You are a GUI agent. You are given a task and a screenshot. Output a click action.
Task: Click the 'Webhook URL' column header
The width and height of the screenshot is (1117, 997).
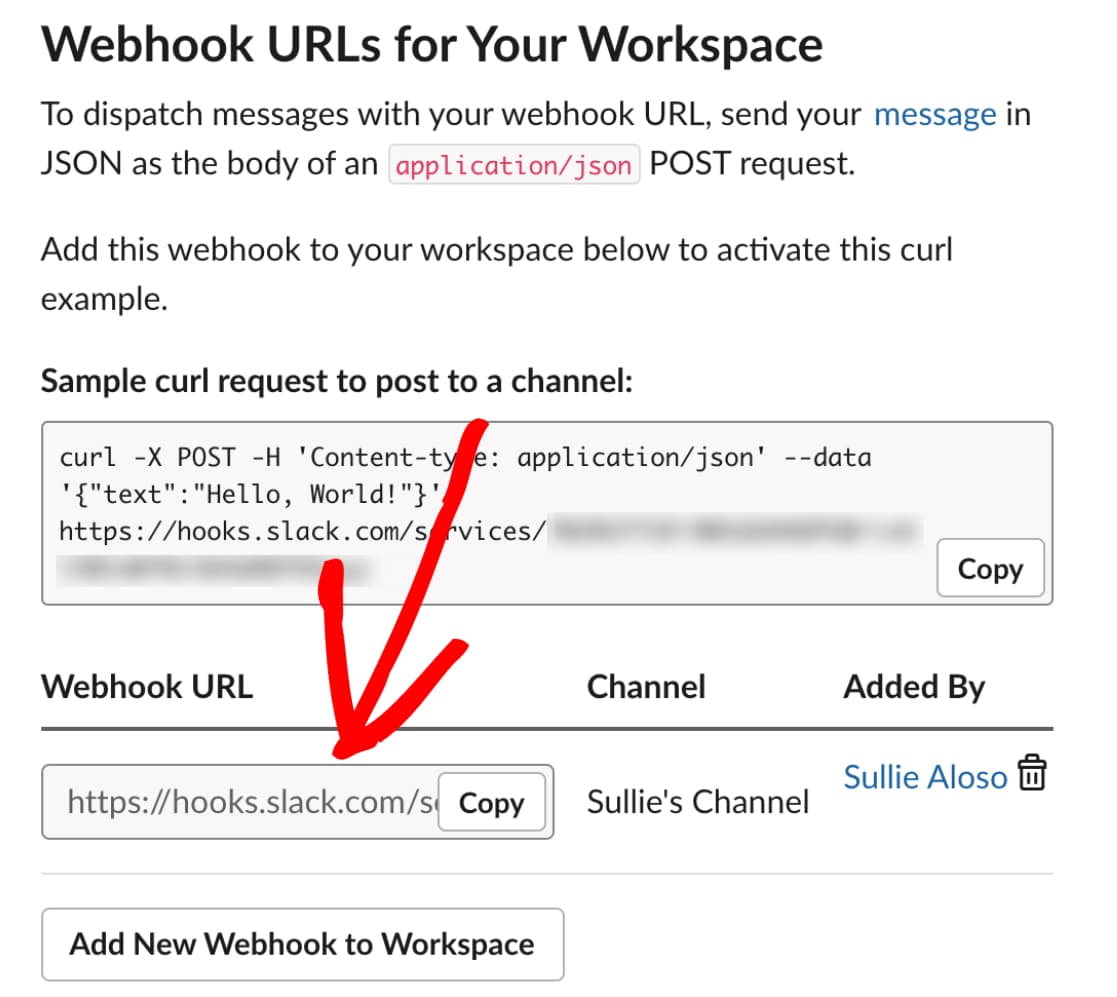[x=147, y=687]
